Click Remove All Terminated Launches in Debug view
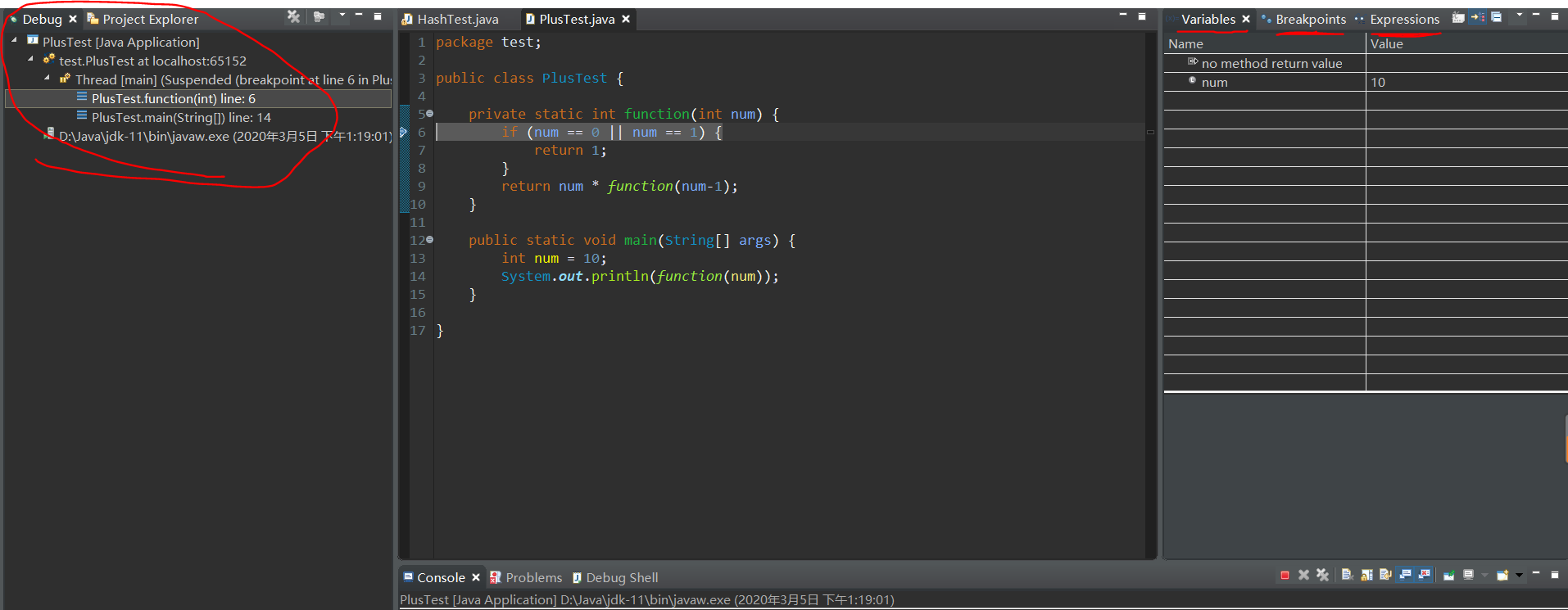Image resolution: width=1568 pixels, height=610 pixels. click(293, 16)
